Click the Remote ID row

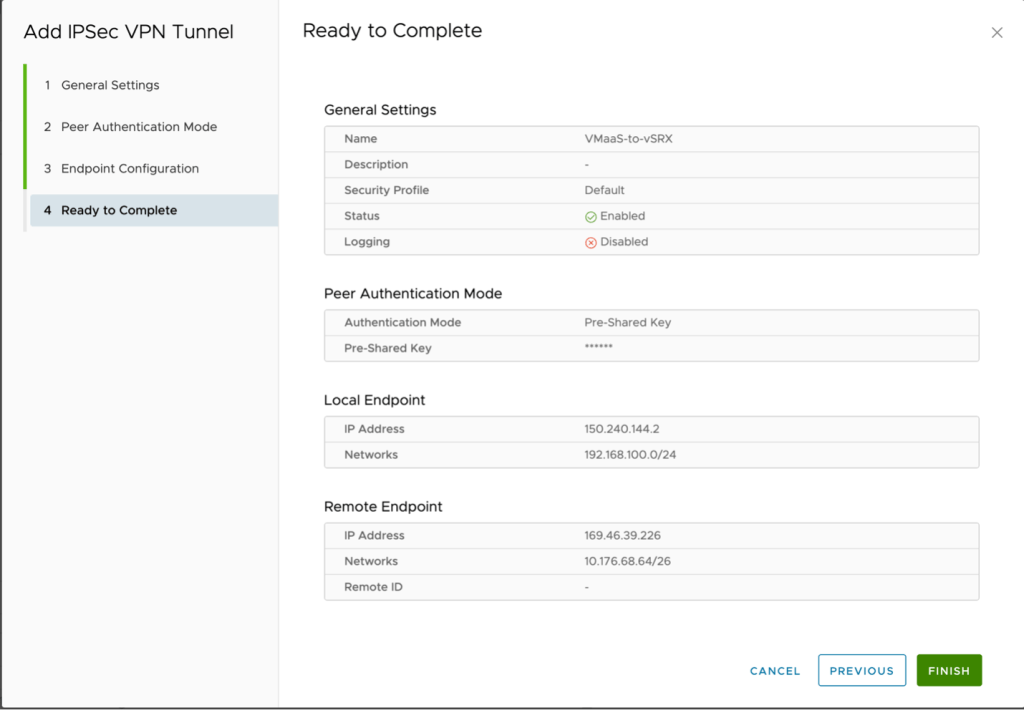point(650,587)
